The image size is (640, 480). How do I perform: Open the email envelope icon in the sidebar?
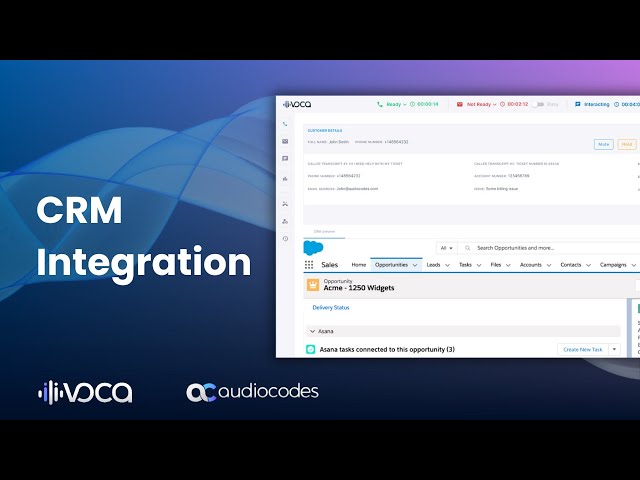285,141
